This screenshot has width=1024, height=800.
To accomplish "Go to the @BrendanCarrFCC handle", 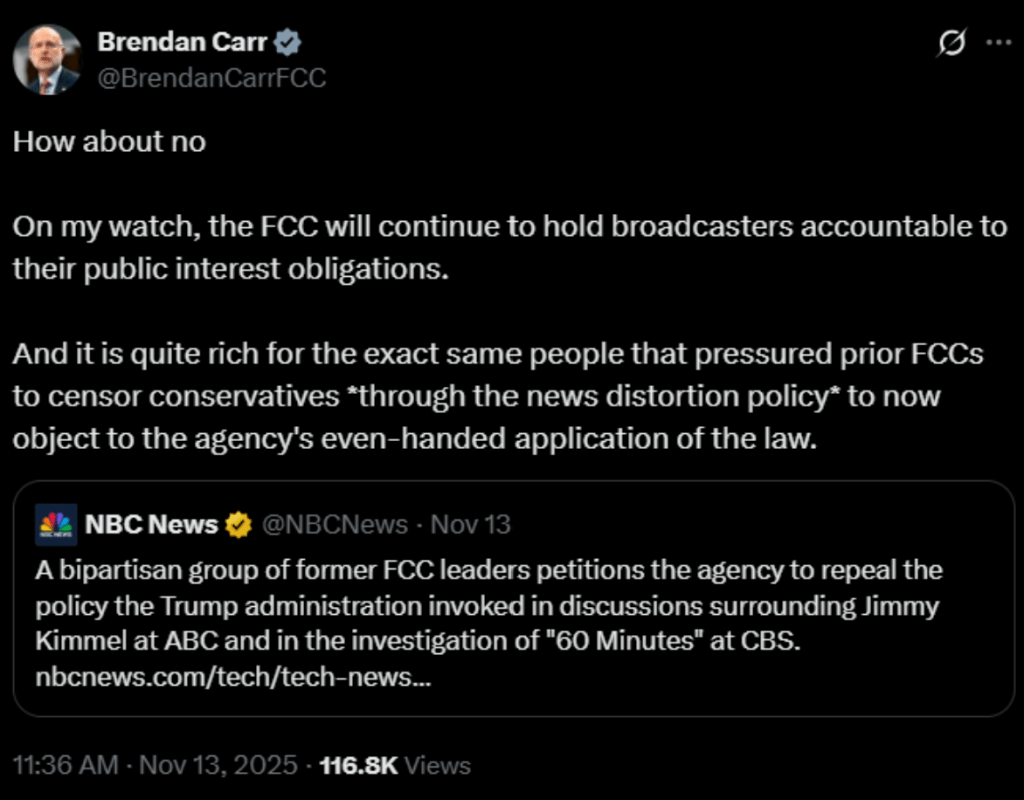I will click(x=211, y=77).
